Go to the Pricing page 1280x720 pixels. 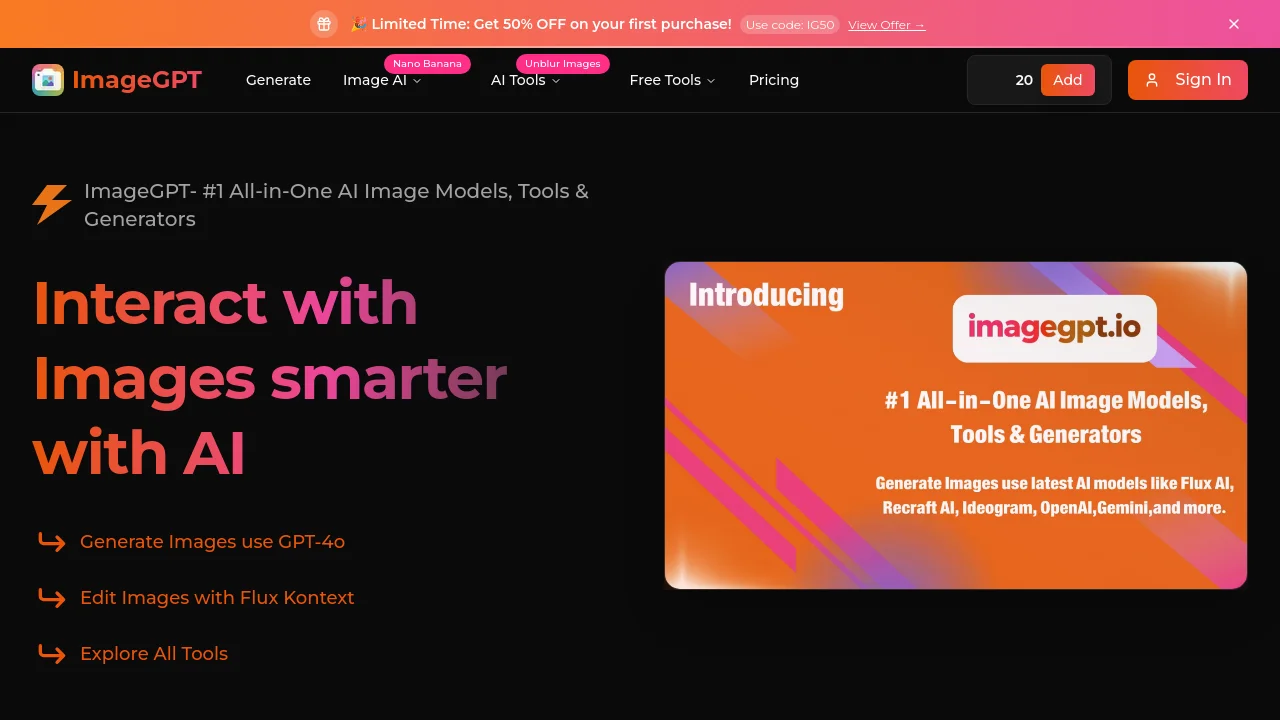click(x=774, y=80)
